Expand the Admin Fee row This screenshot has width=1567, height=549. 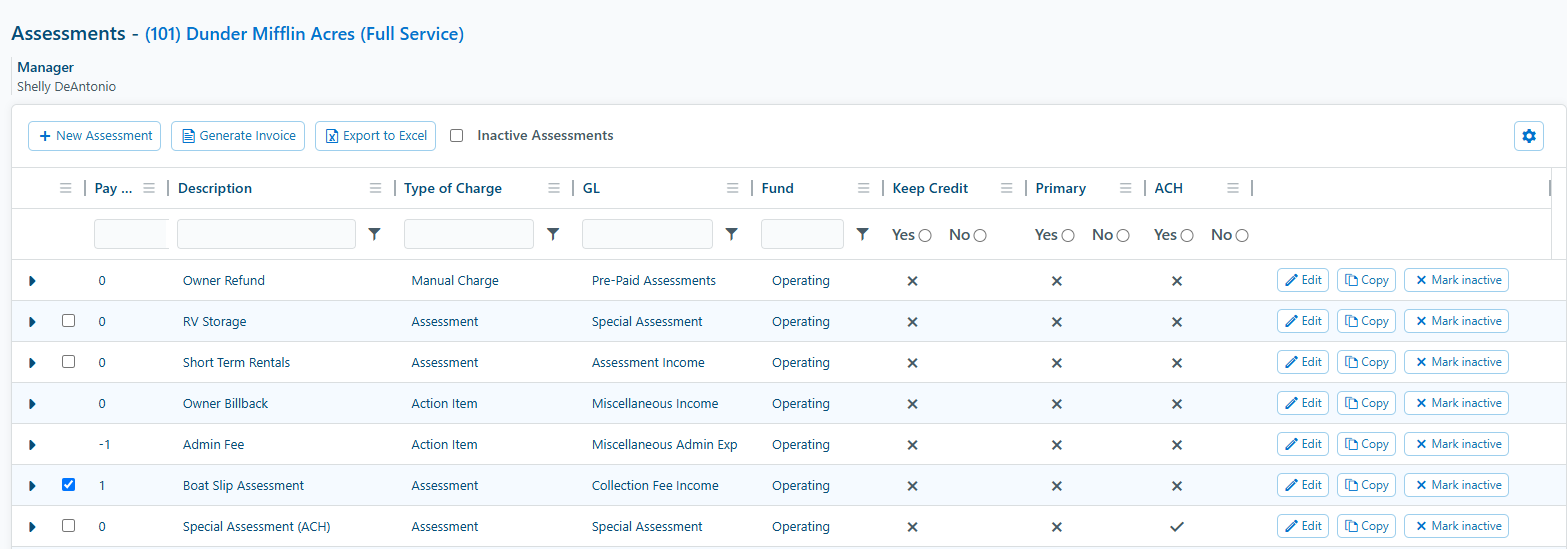[32, 445]
